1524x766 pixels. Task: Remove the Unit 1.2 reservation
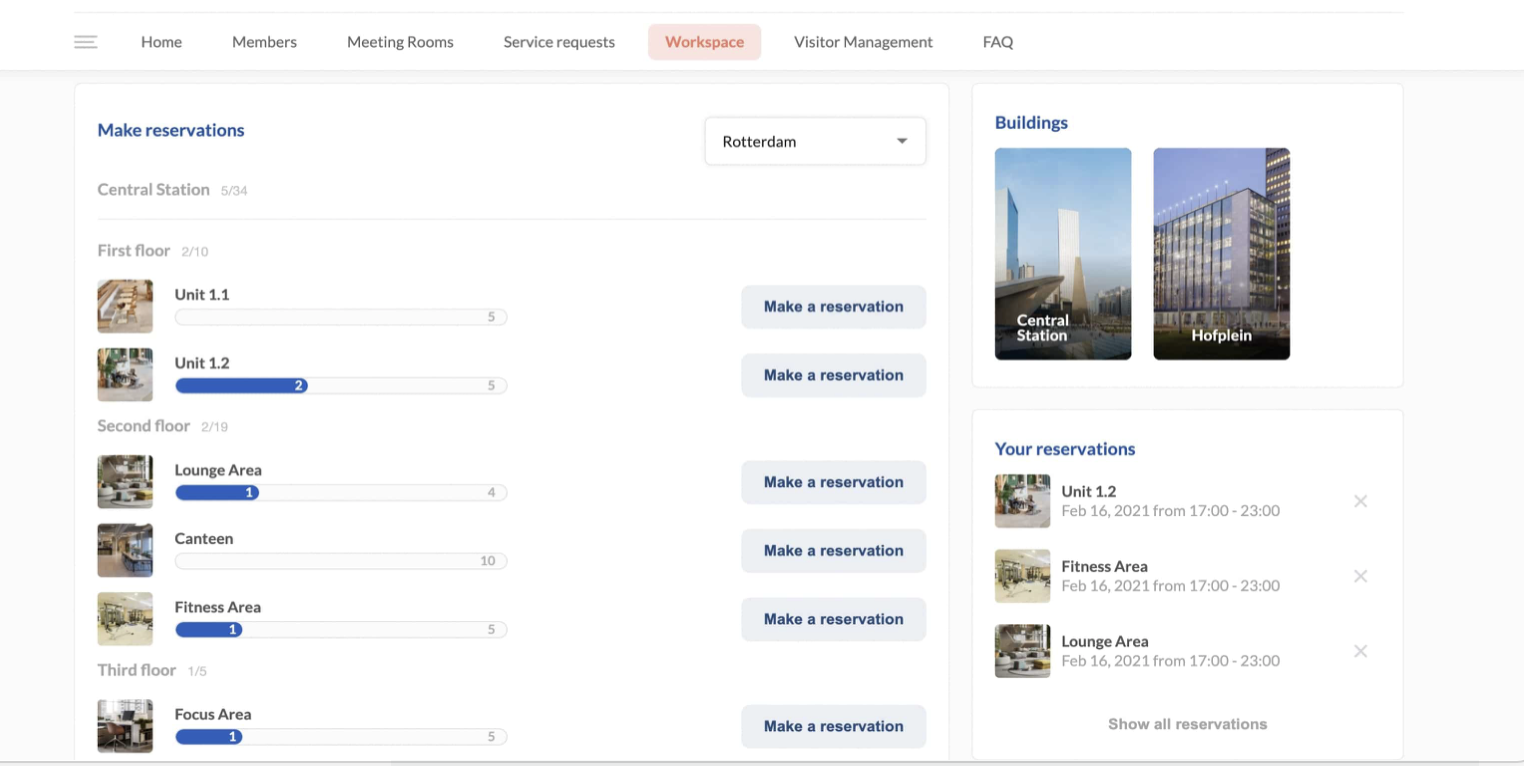click(1360, 501)
